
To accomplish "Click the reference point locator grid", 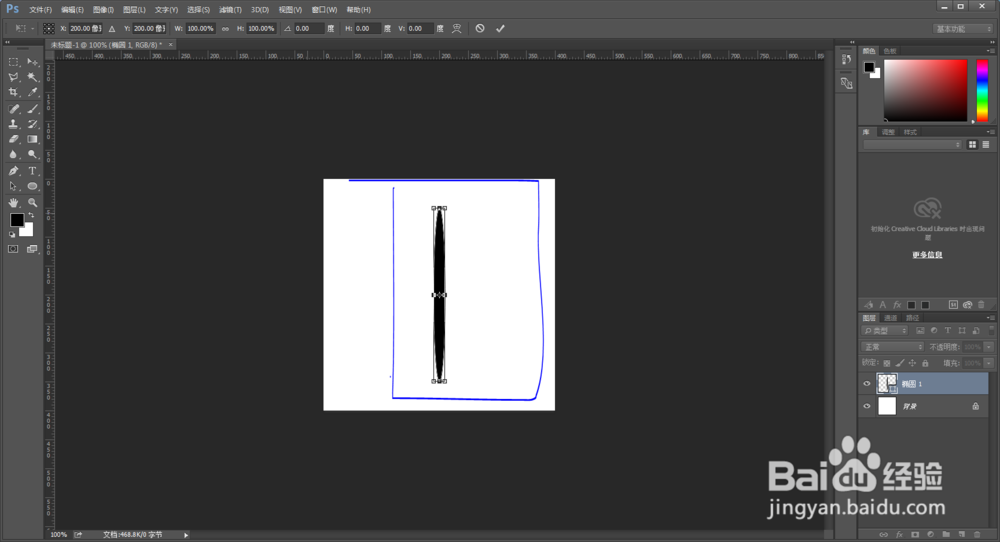I will 48,29.
